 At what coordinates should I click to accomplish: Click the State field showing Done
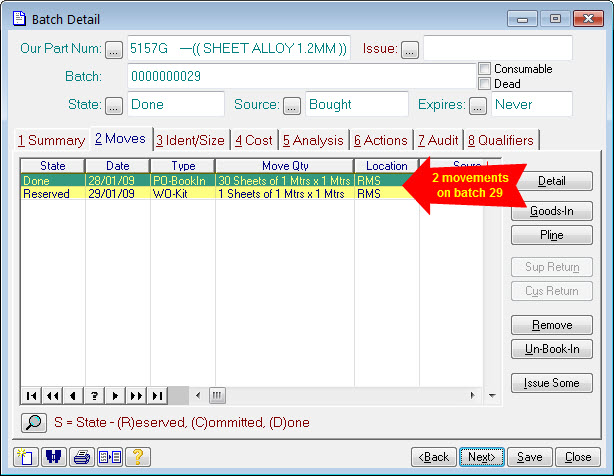(x=176, y=104)
